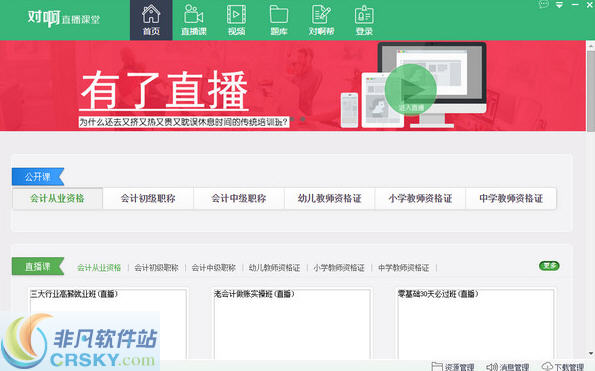The height and width of the screenshot is (371, 595).
Task: Filter live classes by 幼儿教师资格证 link
Action: [274, 268]
